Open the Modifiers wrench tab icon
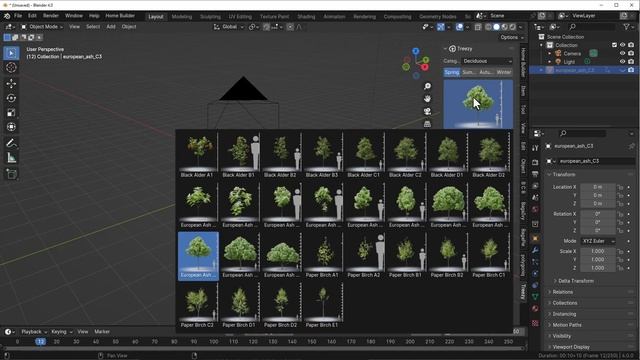The width and height of the screenshot is (640, 360). click(x=535, y=250)
